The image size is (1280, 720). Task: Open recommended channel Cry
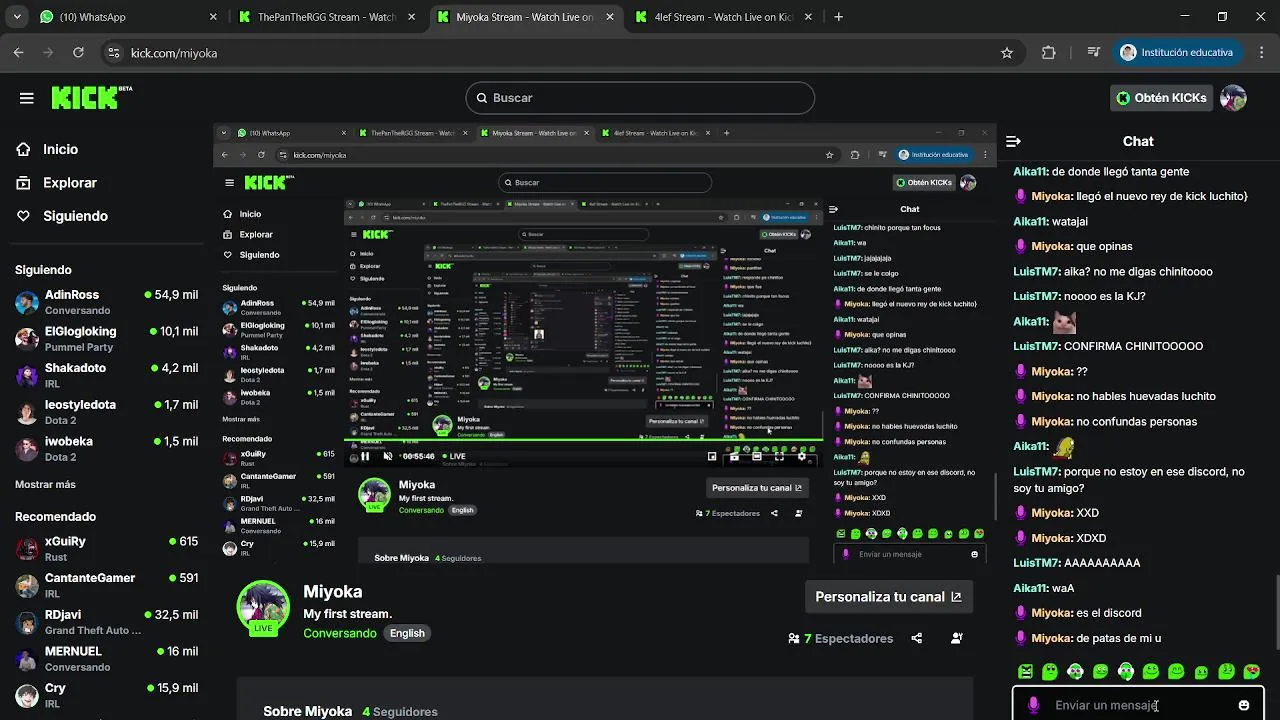[106, 695]
